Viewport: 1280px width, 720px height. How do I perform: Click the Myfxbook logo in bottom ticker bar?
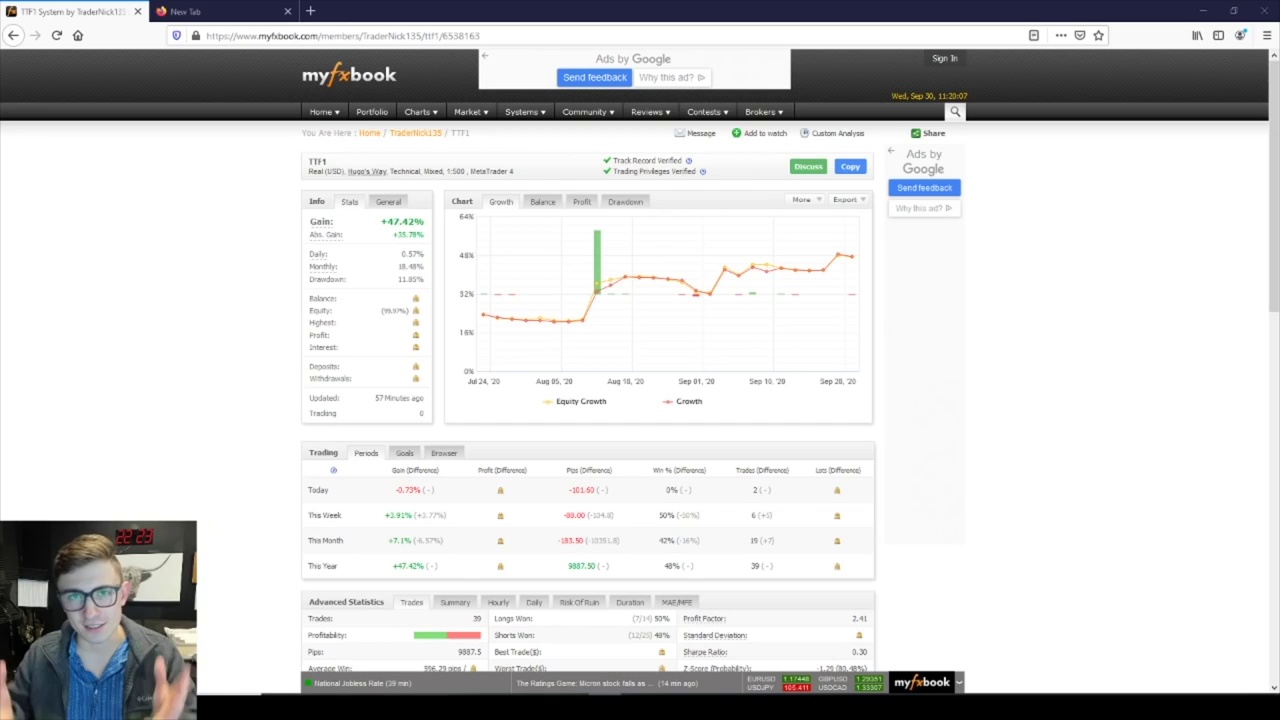click(x=921, y=682)
